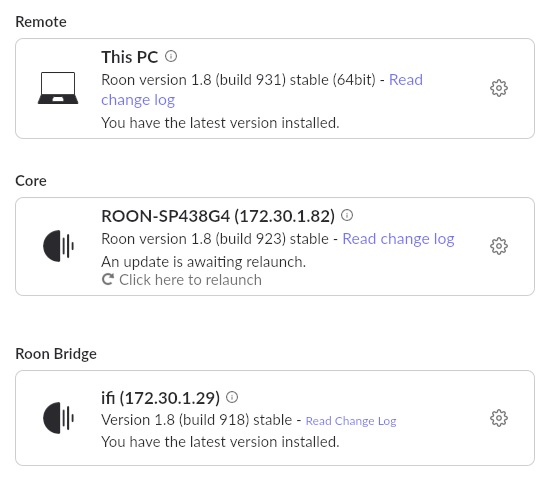Click info icon next to ifi (172.30.1.29)

[x=232, y=397]
